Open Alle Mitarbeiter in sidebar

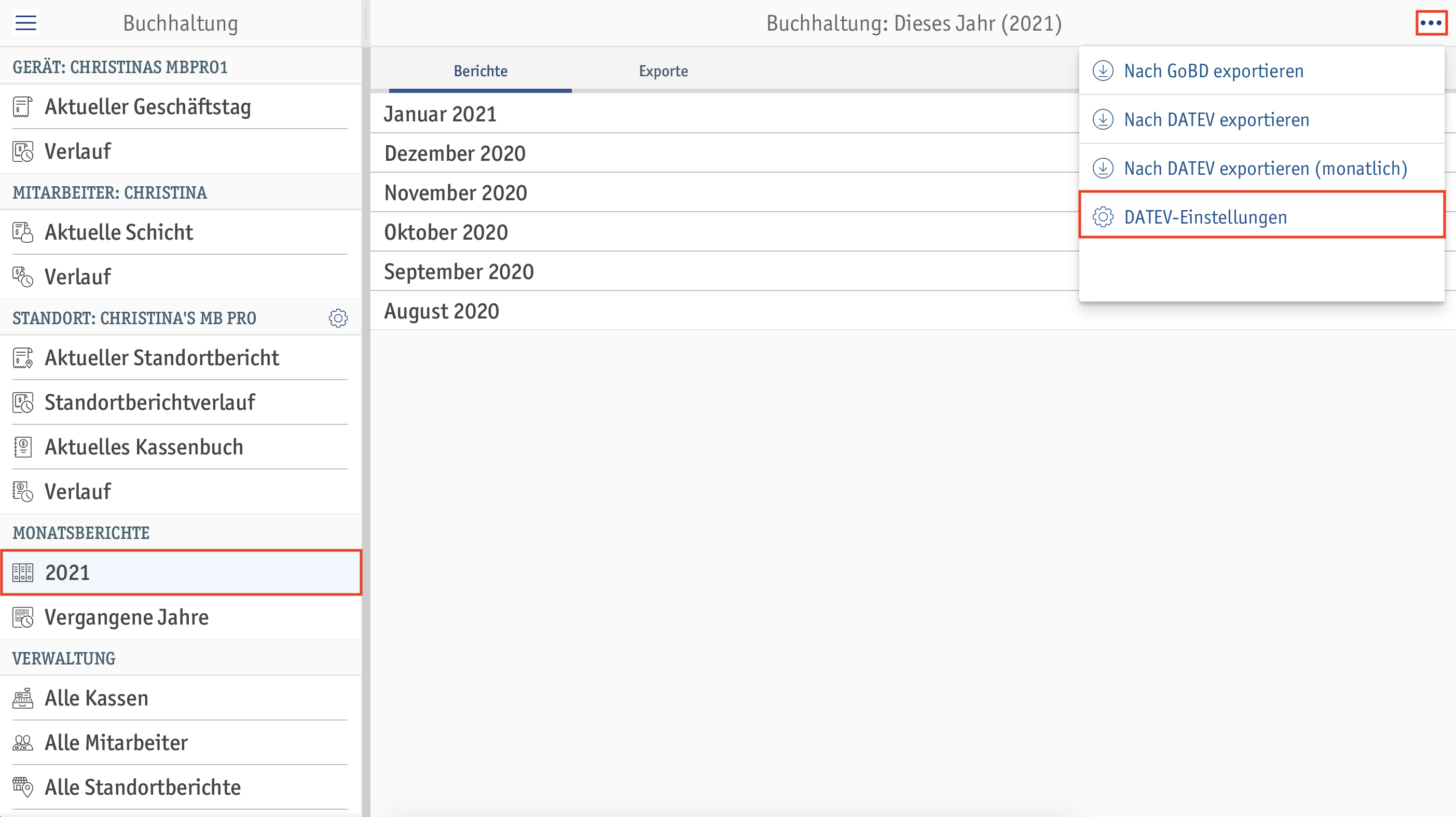pyautogui.click(x=181, y=743)
